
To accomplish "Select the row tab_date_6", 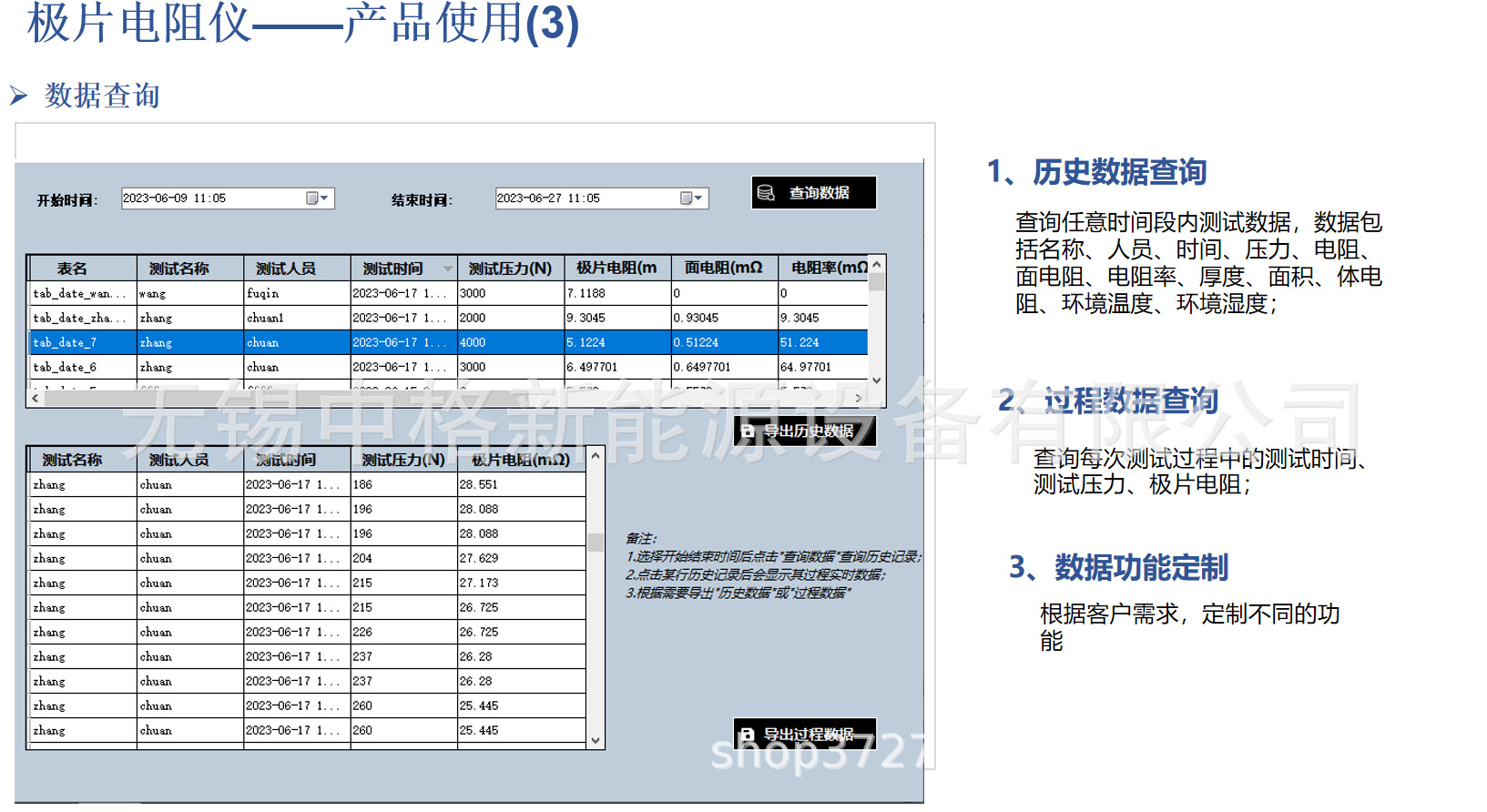I will [448, 367].
